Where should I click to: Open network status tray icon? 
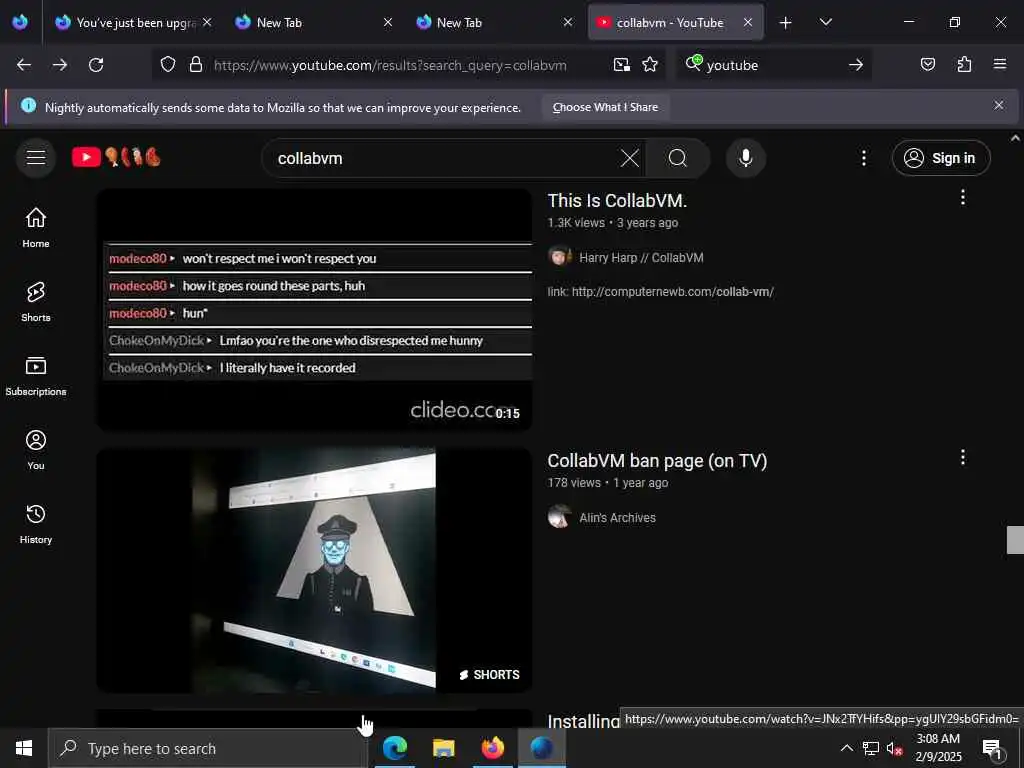coord(871,748)
